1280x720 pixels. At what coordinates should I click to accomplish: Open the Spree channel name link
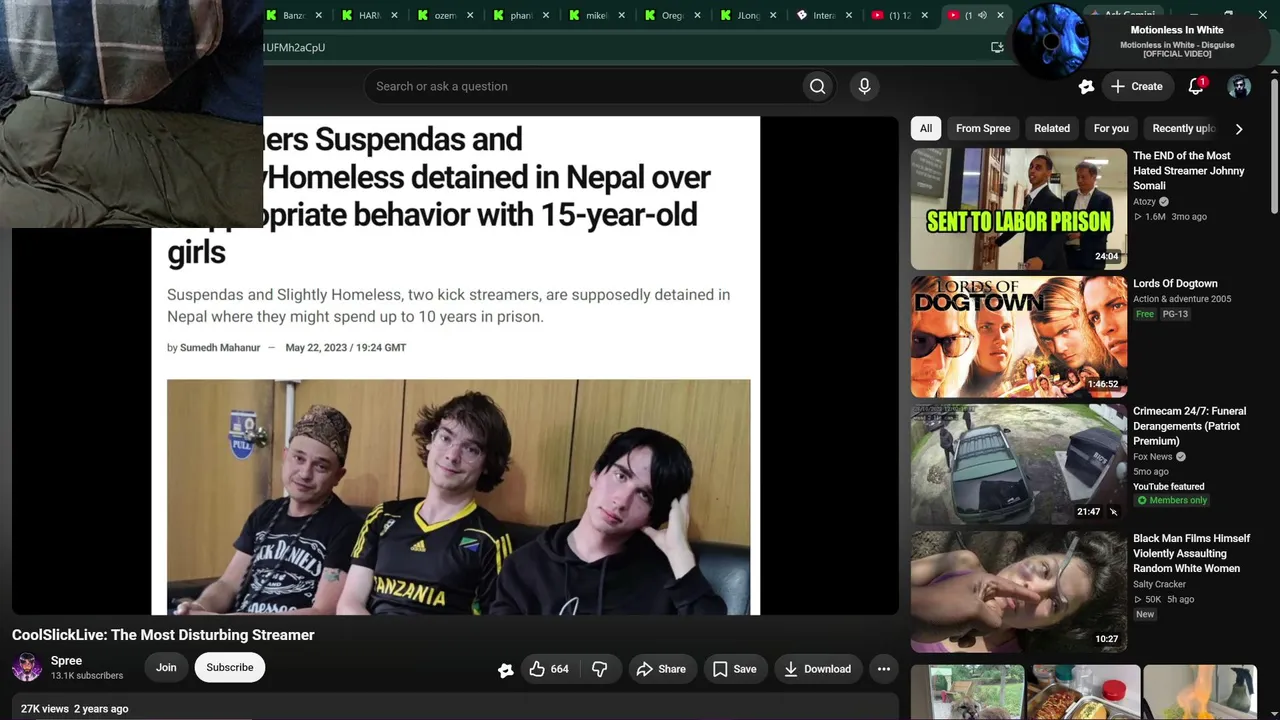click(x=66, y=661)
